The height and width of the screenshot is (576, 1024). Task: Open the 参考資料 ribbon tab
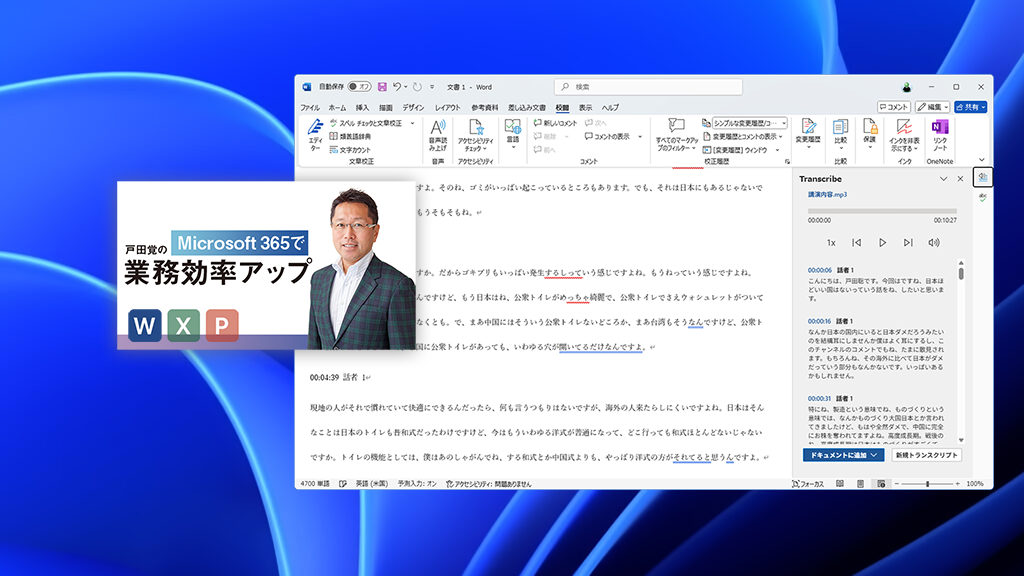[485, 107]
